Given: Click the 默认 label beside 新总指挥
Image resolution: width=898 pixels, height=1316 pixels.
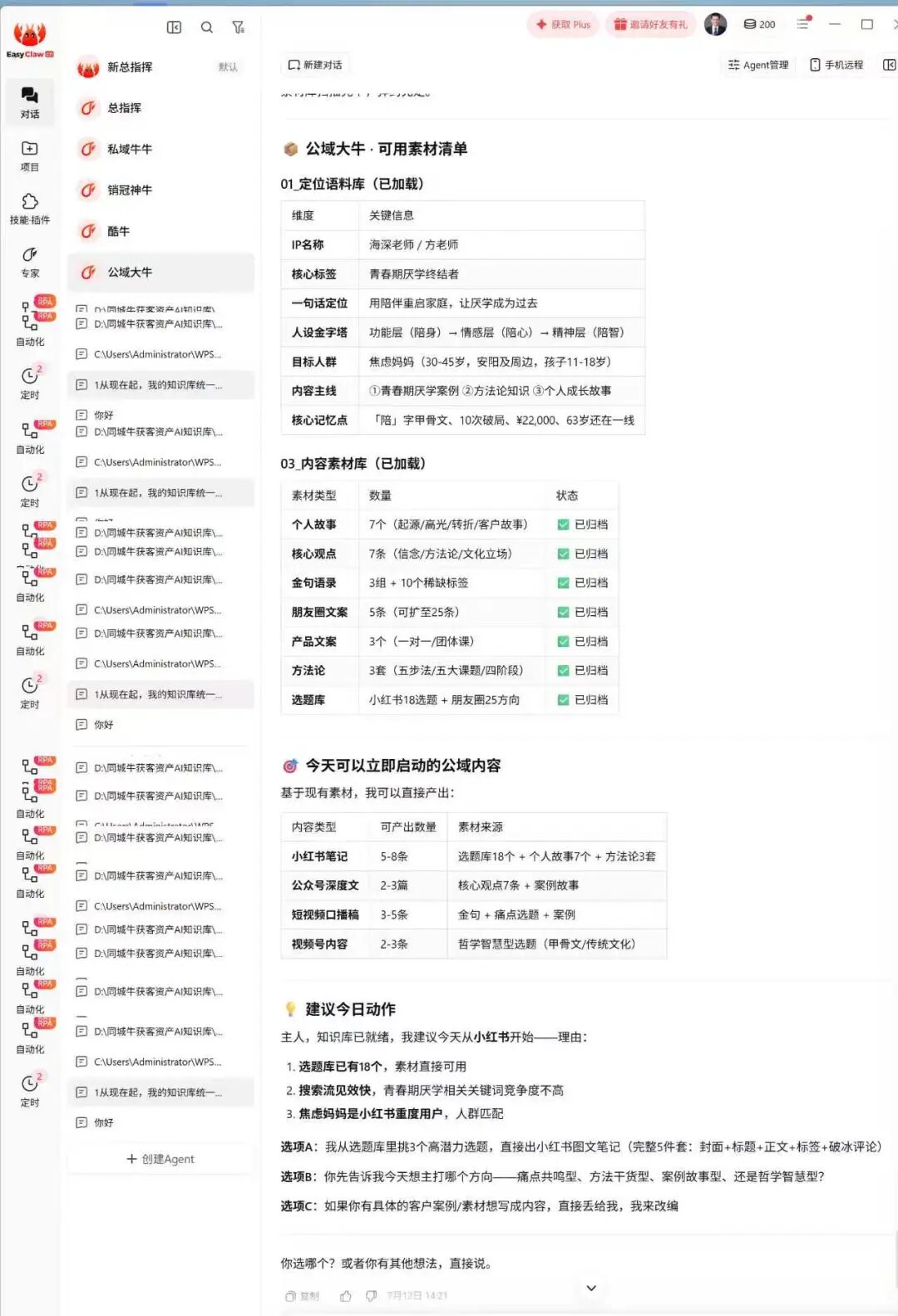Looking at the screenshot, I should point(228,67).
